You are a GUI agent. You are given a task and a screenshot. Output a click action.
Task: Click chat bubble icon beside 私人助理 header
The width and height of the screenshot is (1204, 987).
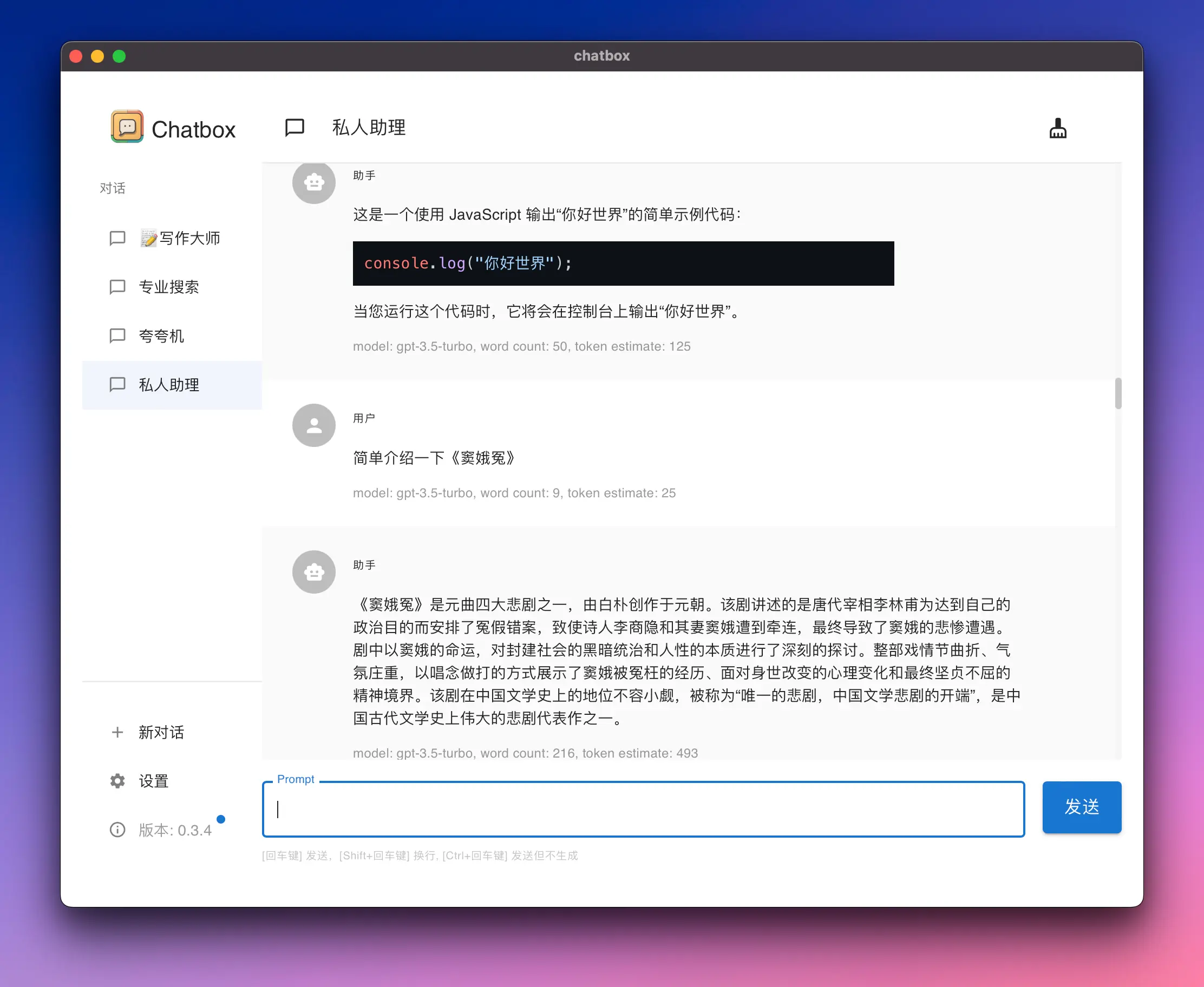295,127
